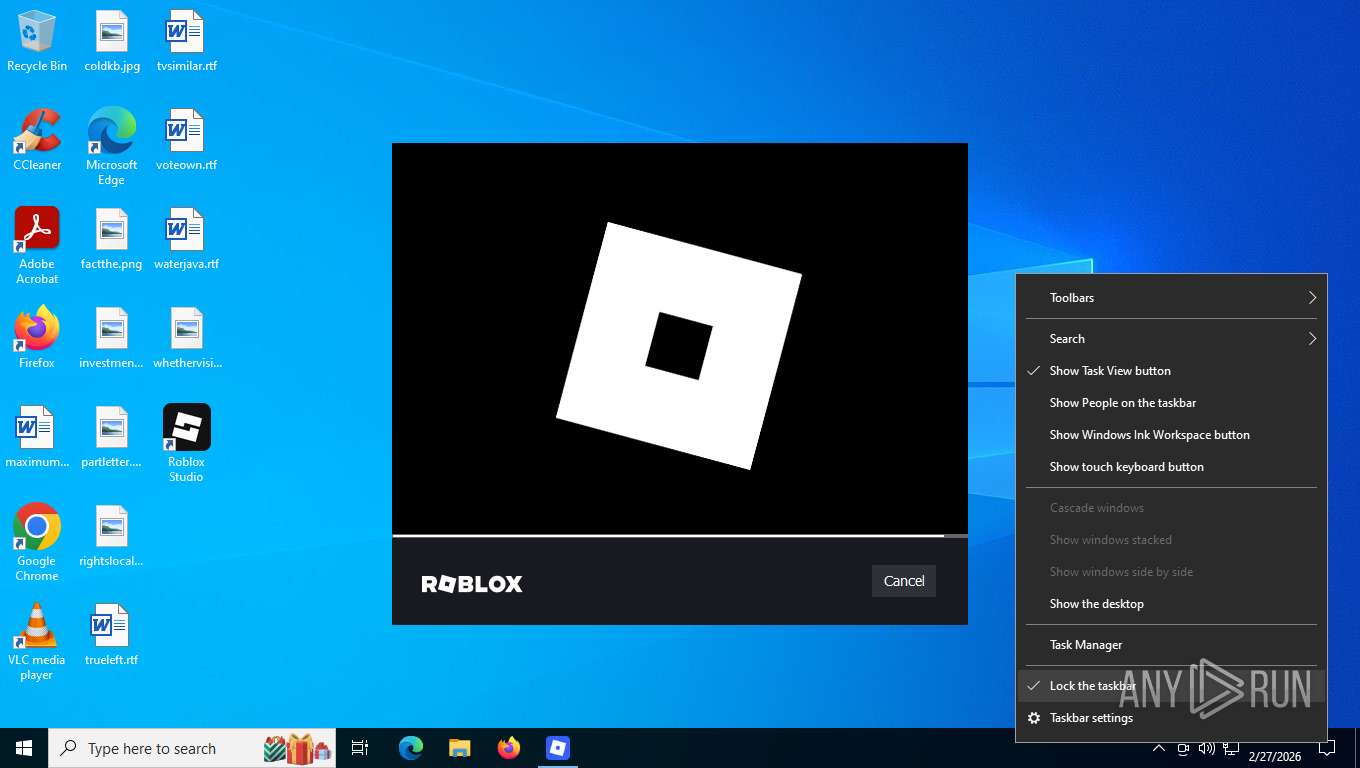Viewport: 1360px width, 768px height.
Task: Open Task View from the taskbar
Action: (x=360, y=748)
